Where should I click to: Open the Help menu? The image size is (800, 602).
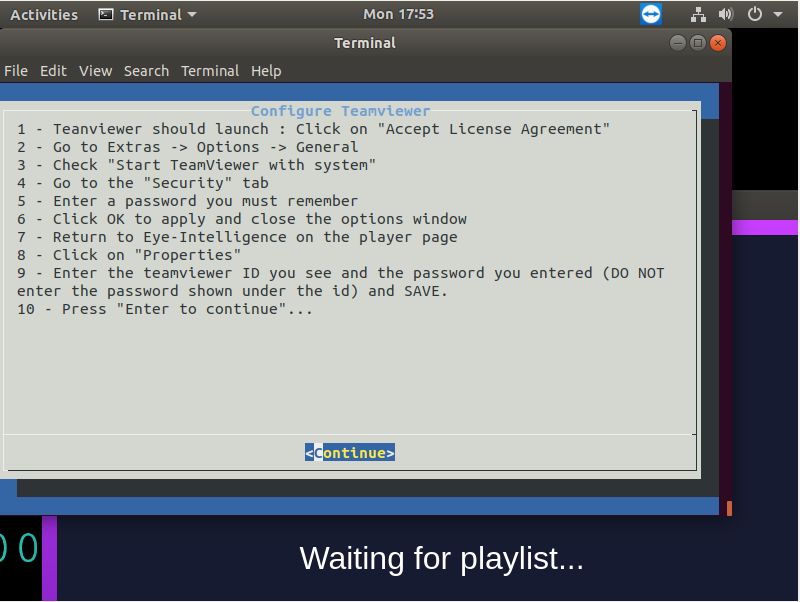click(266, 71)
